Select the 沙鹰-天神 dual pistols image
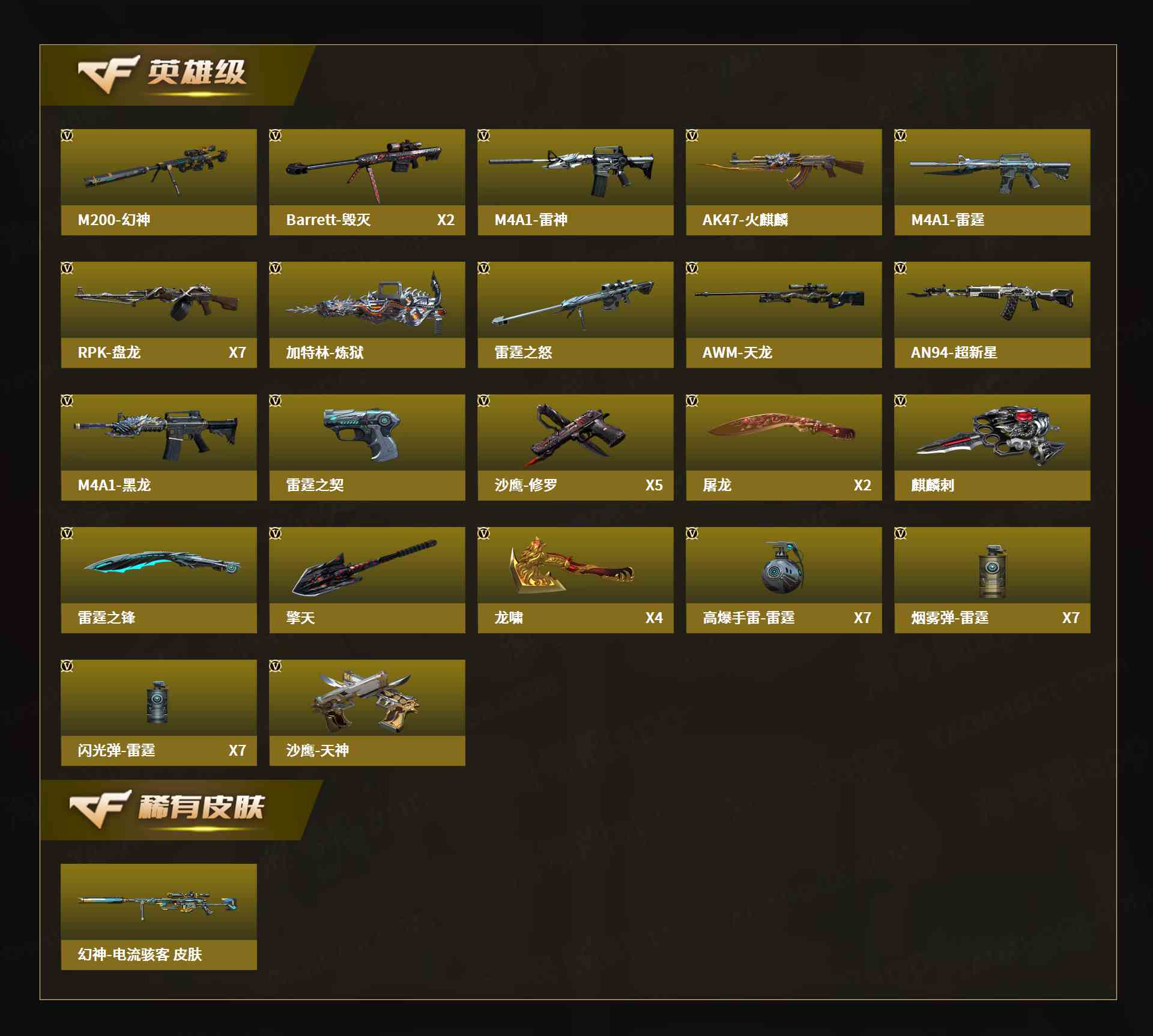 pos(366,700)
